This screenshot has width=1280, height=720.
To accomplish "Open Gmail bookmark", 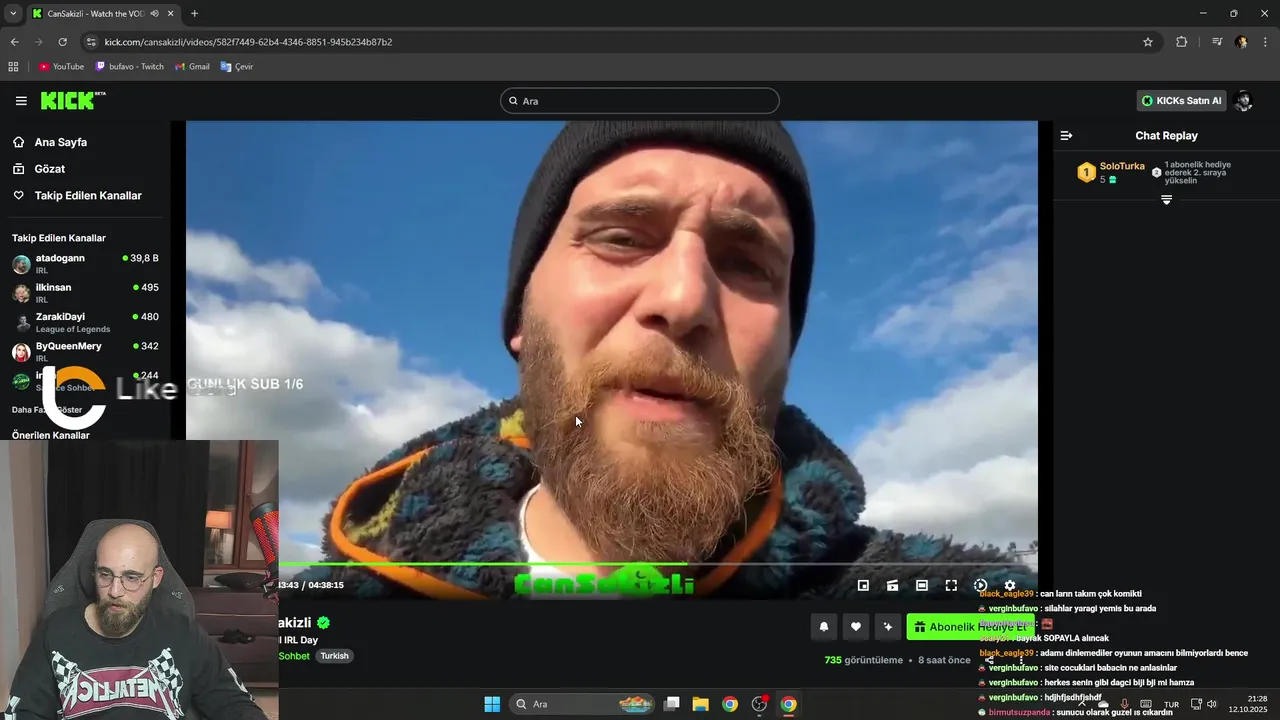I will [192, 67].
